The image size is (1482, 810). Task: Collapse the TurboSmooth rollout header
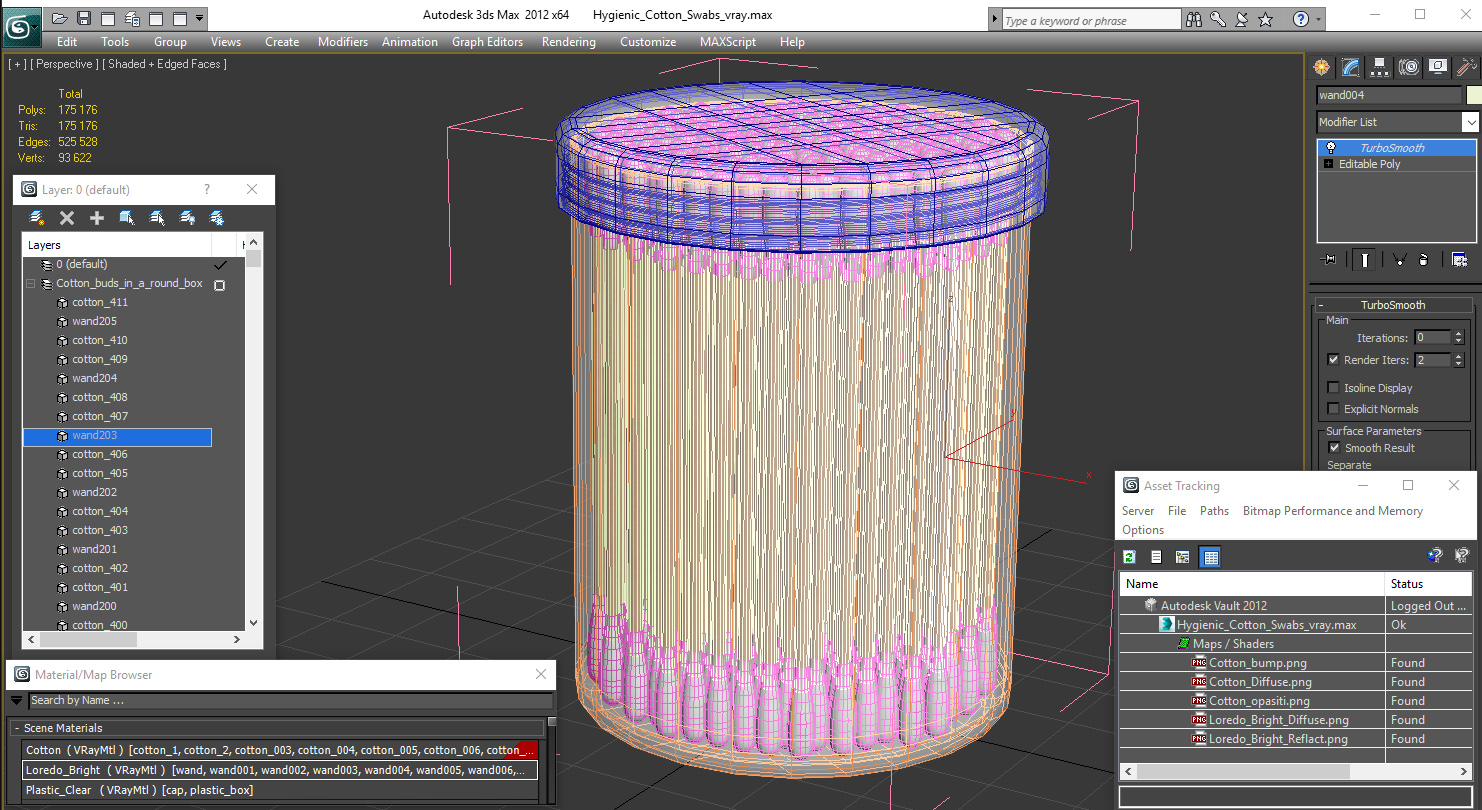1392,305
